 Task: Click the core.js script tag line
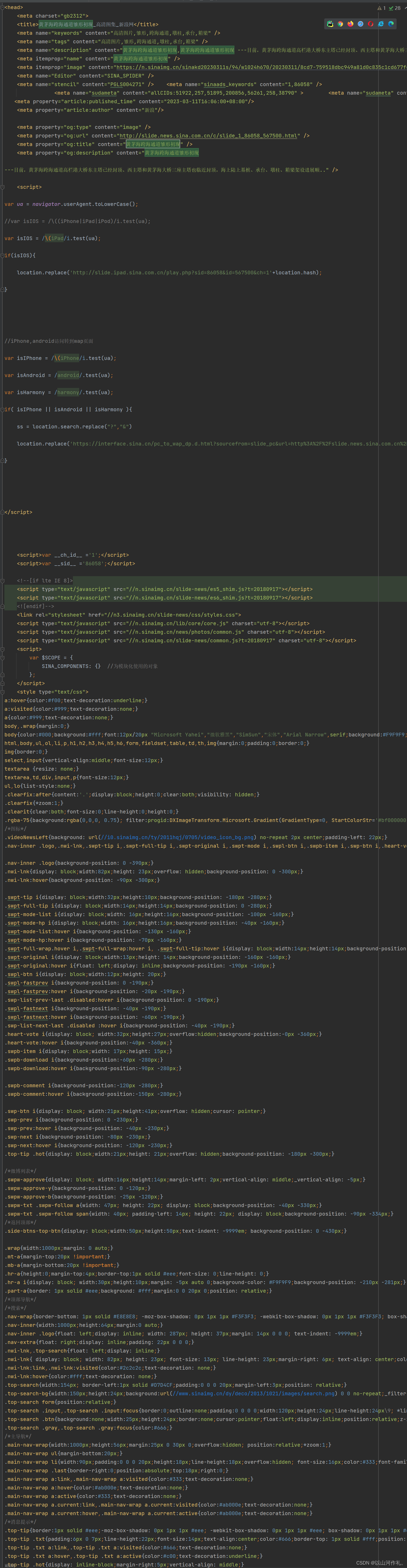point(163,623)
